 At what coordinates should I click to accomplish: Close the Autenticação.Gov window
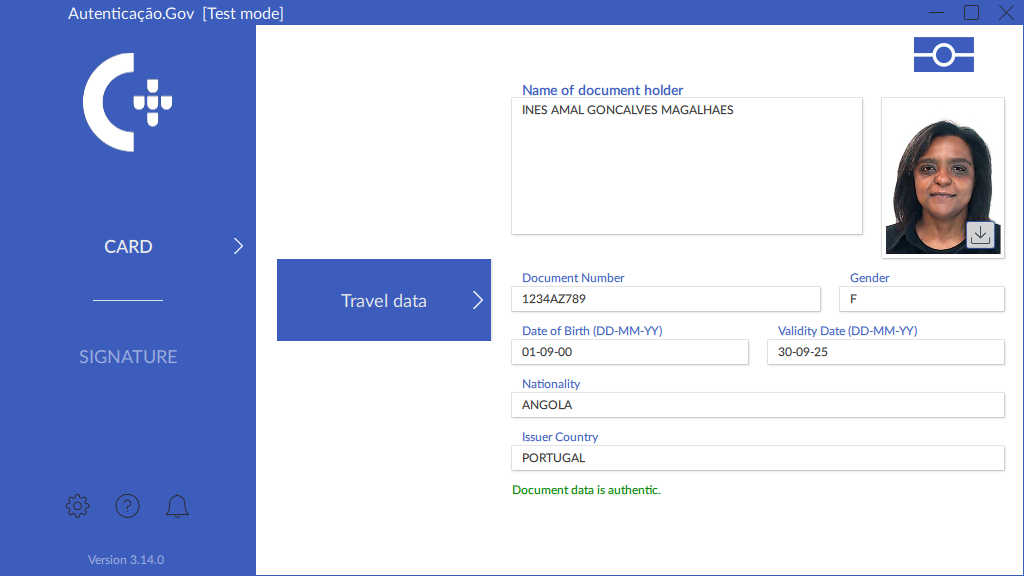(x=1006, y=13)
